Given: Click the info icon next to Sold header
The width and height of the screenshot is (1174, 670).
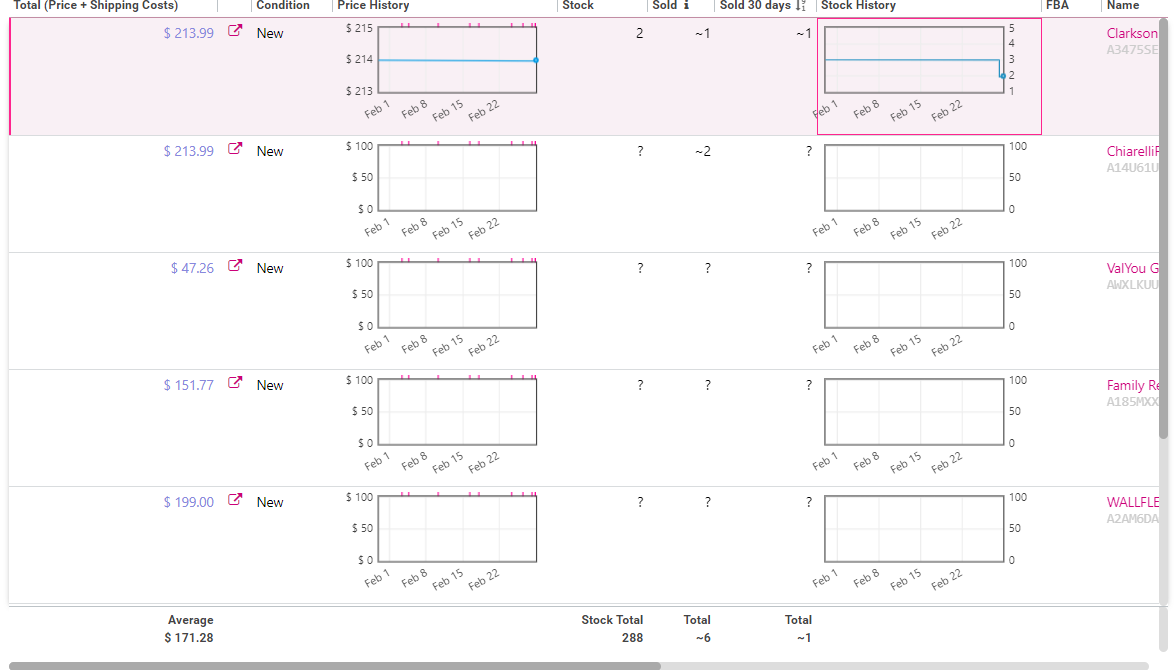Looking at the screenshot, I should pos(686,5).
